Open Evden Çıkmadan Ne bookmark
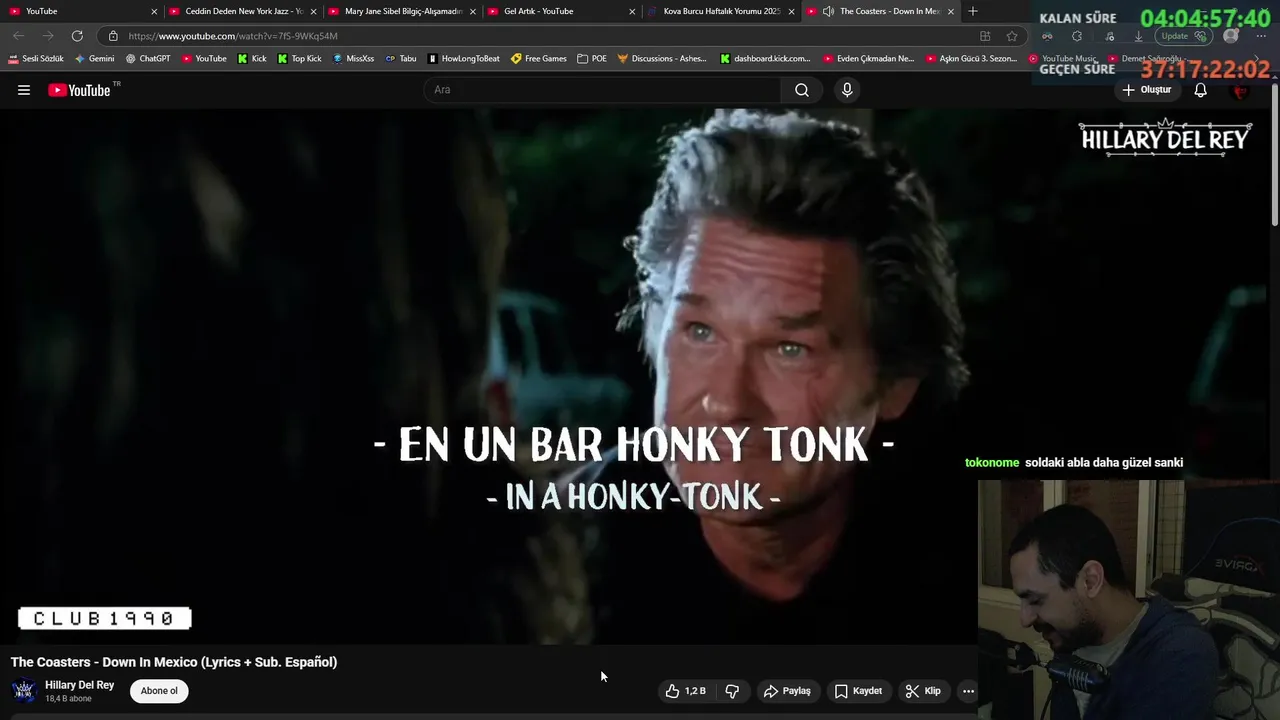 pyautogui.click(x=868, y=59)
